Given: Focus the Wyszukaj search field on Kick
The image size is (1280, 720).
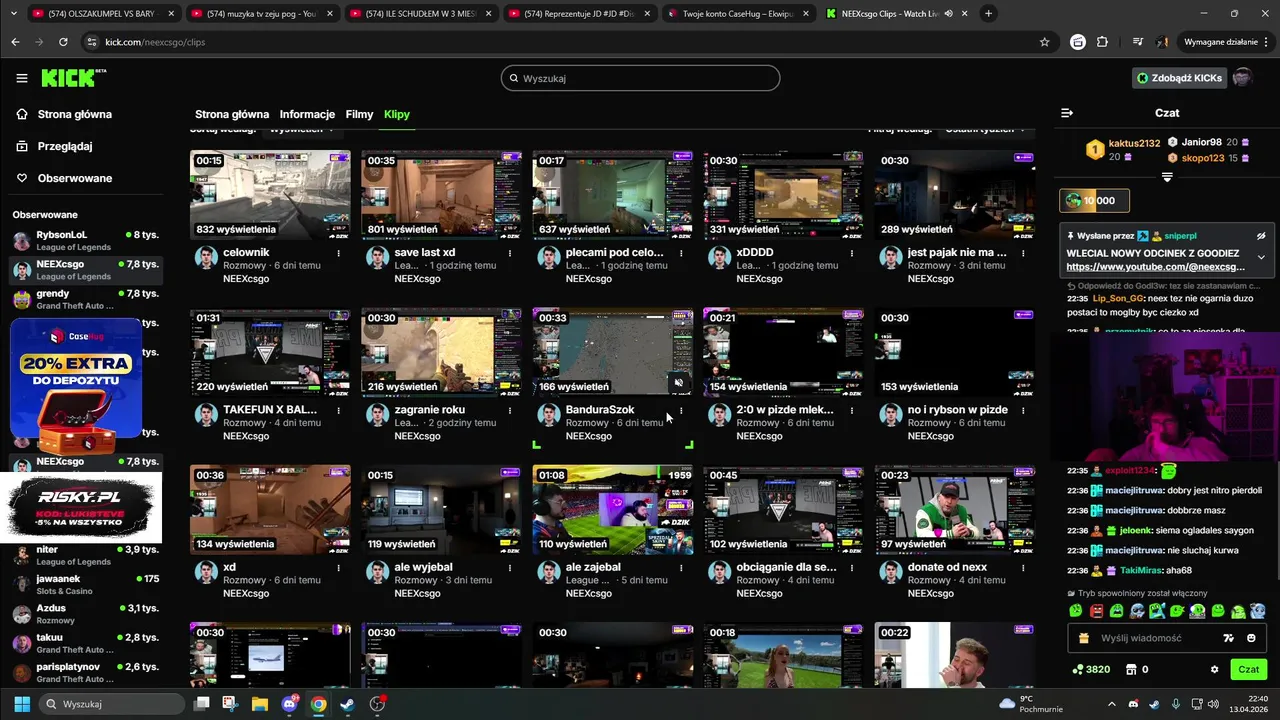Looking at the screenshot, I should 640,78.
